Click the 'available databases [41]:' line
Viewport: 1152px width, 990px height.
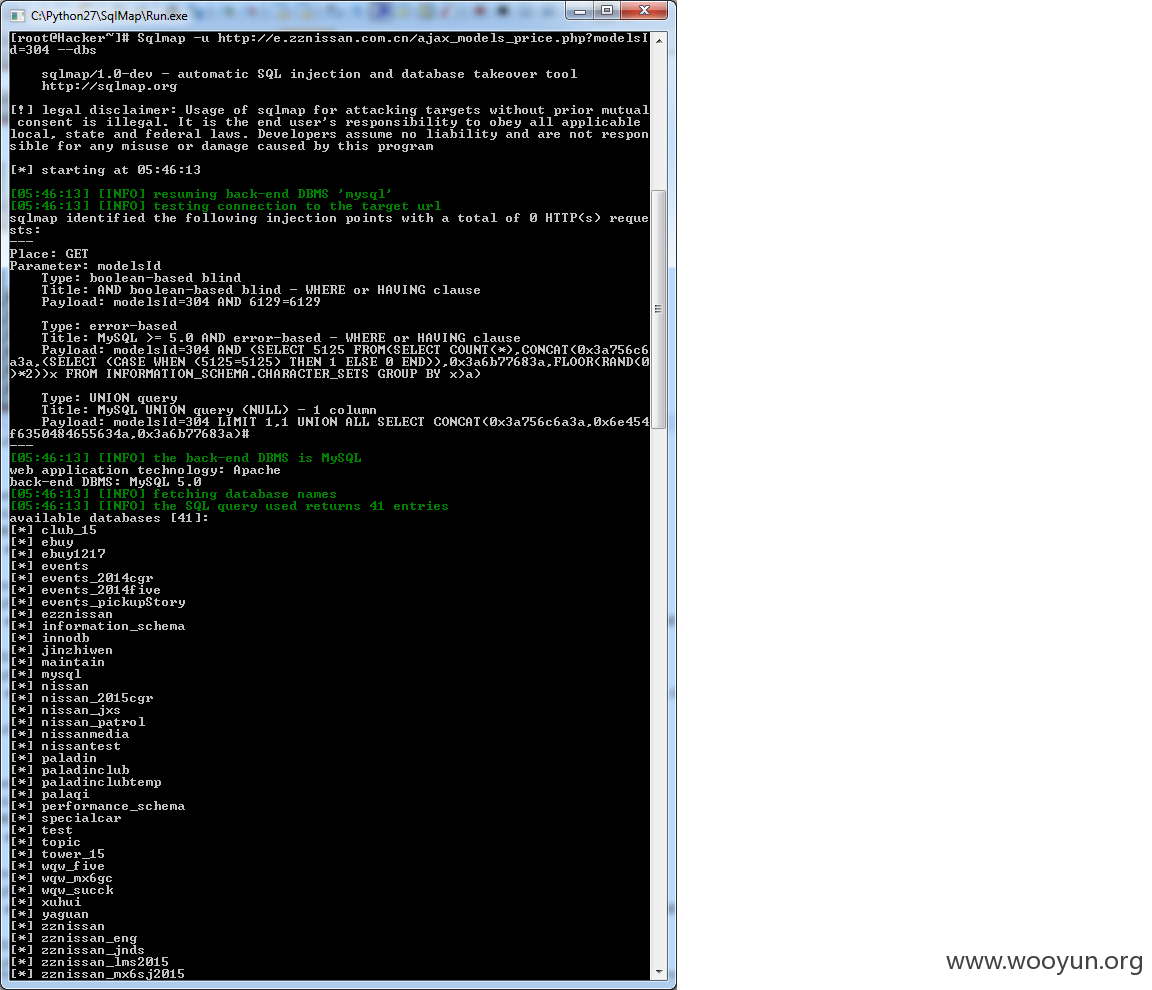tap(109, 518)
